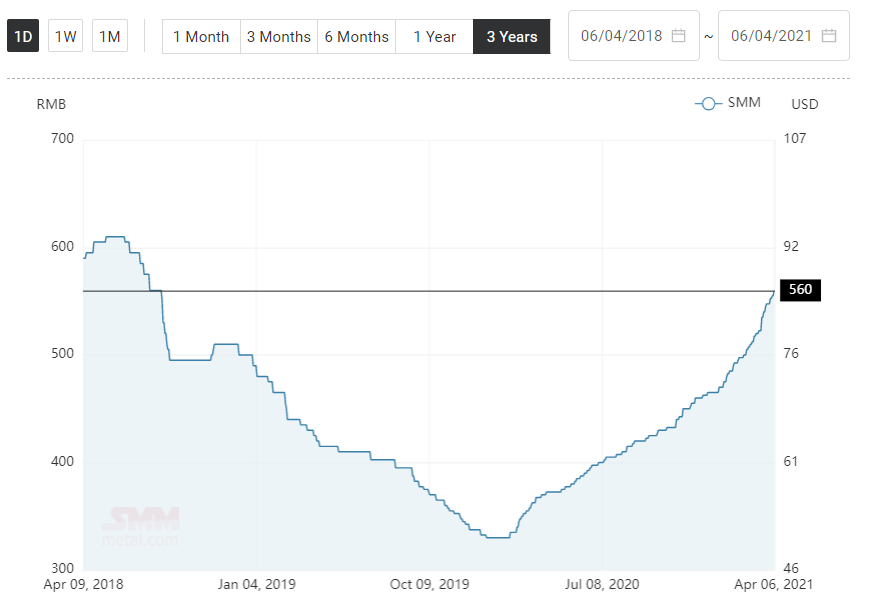Click the 107 USD axis value
This screenshot has height=599, width=871.
[x=794, y=138]
